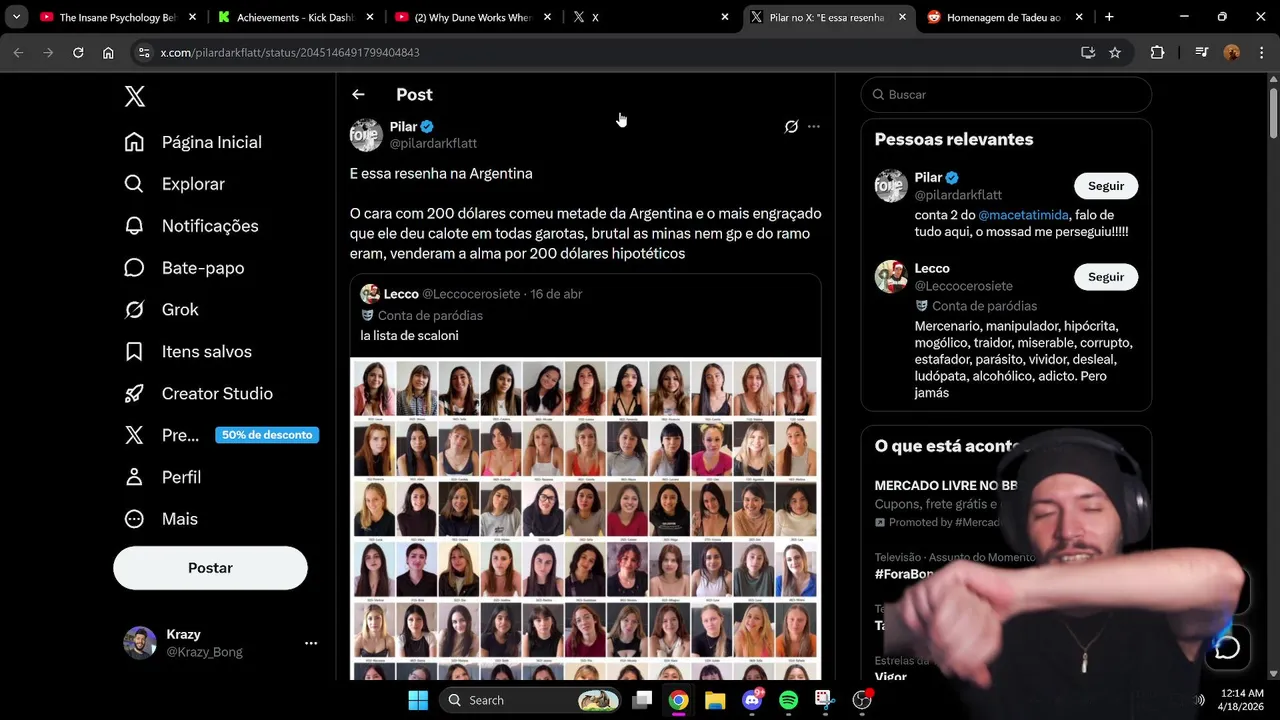
Task: Open @macetatimida mention link
Action: (x=1024, y=215)
